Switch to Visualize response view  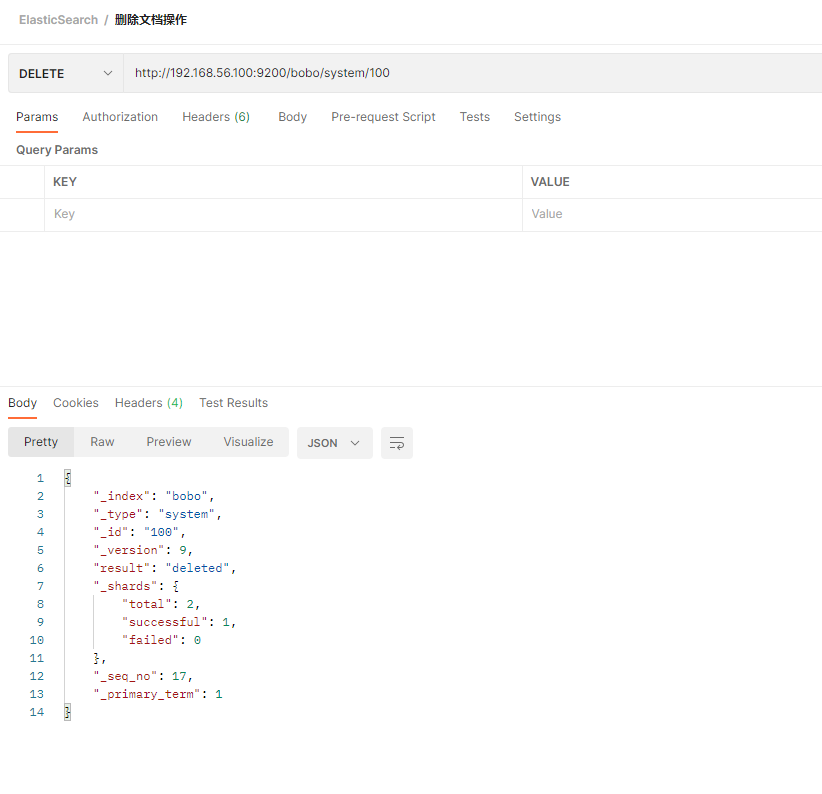pos(248,442)
